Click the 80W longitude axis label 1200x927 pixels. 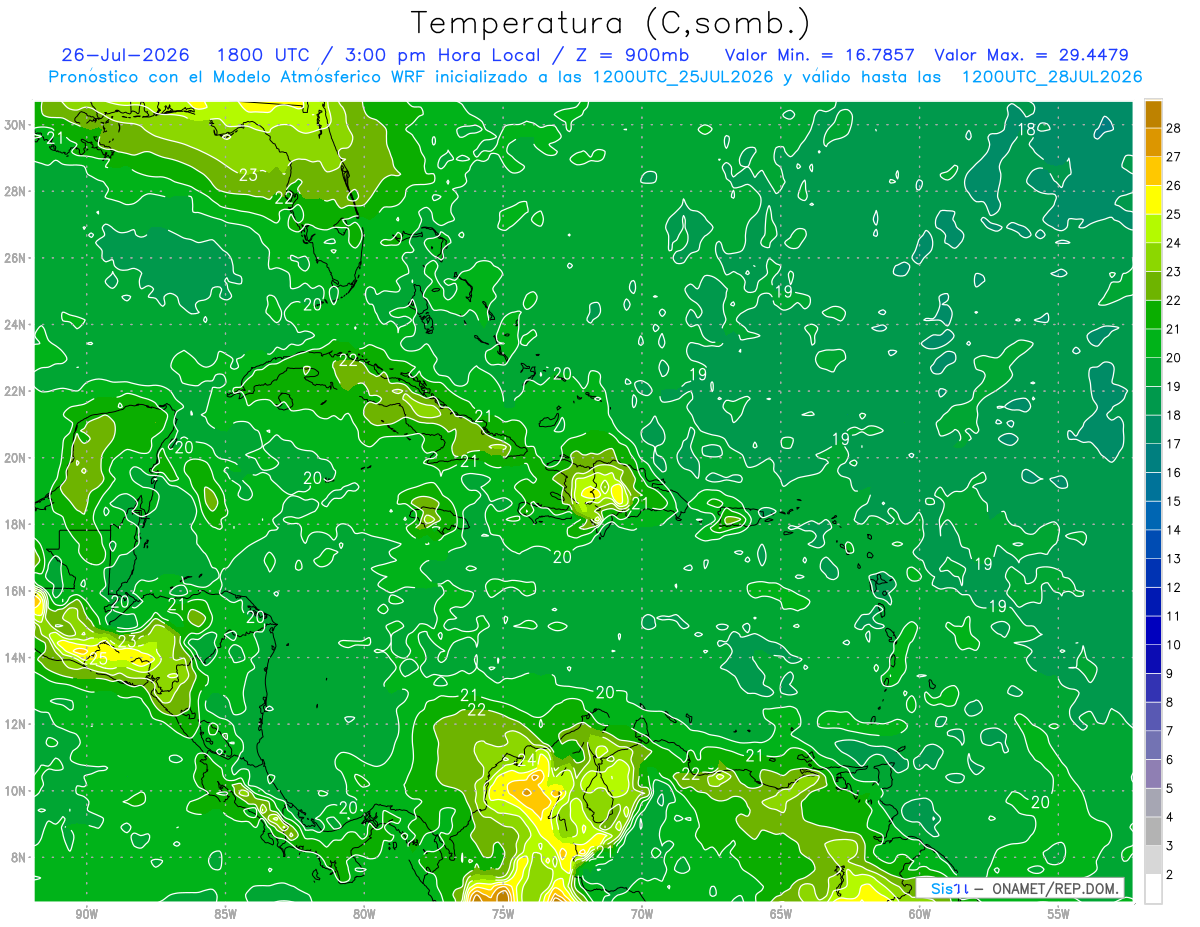point(364,914)
